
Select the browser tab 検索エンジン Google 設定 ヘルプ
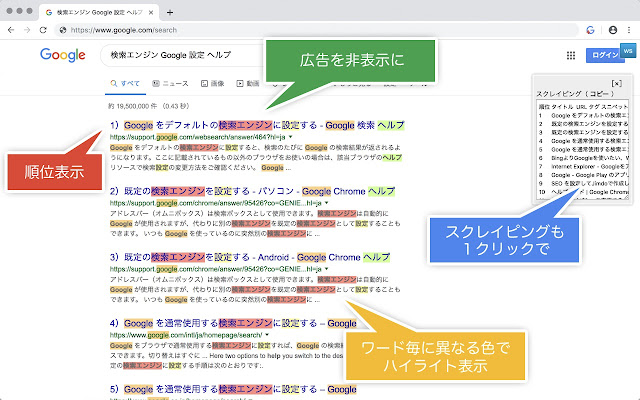pos(99,12)
